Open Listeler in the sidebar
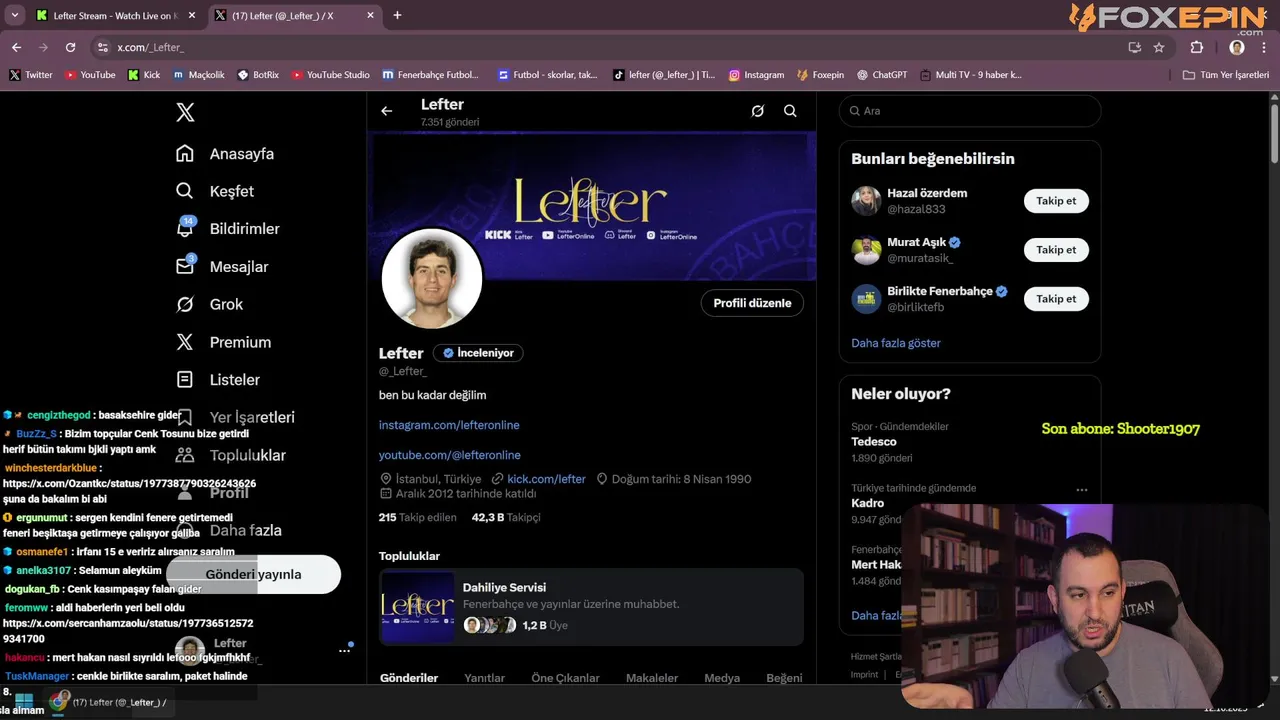Screen dimensions: 1280x720 point(218,380)
